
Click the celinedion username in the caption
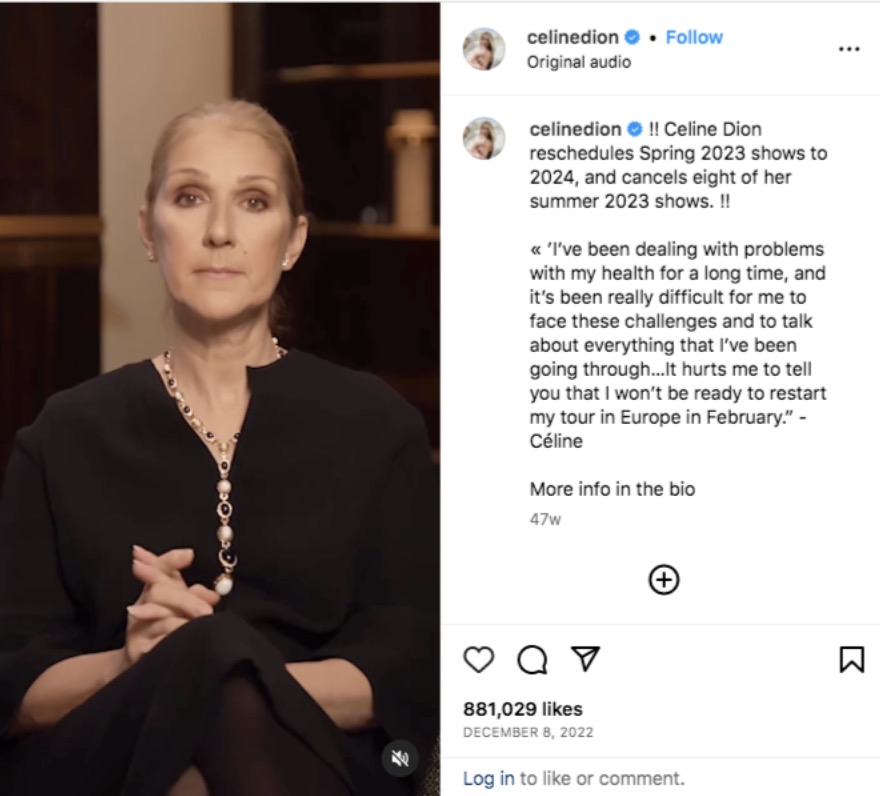(x=573, y=129)
